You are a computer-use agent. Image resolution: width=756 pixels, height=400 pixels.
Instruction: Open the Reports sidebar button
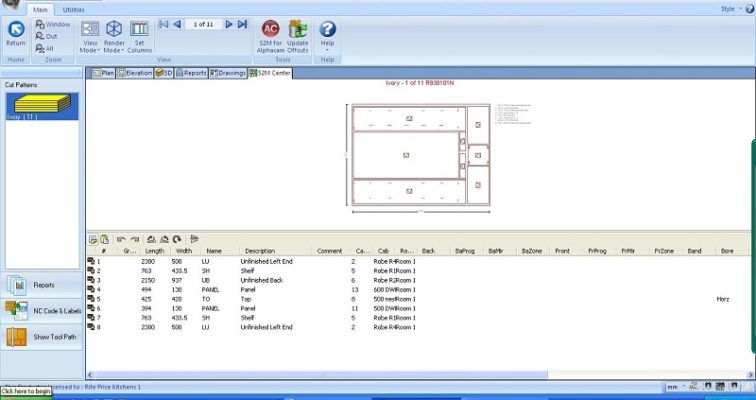(x=42, y=285)
